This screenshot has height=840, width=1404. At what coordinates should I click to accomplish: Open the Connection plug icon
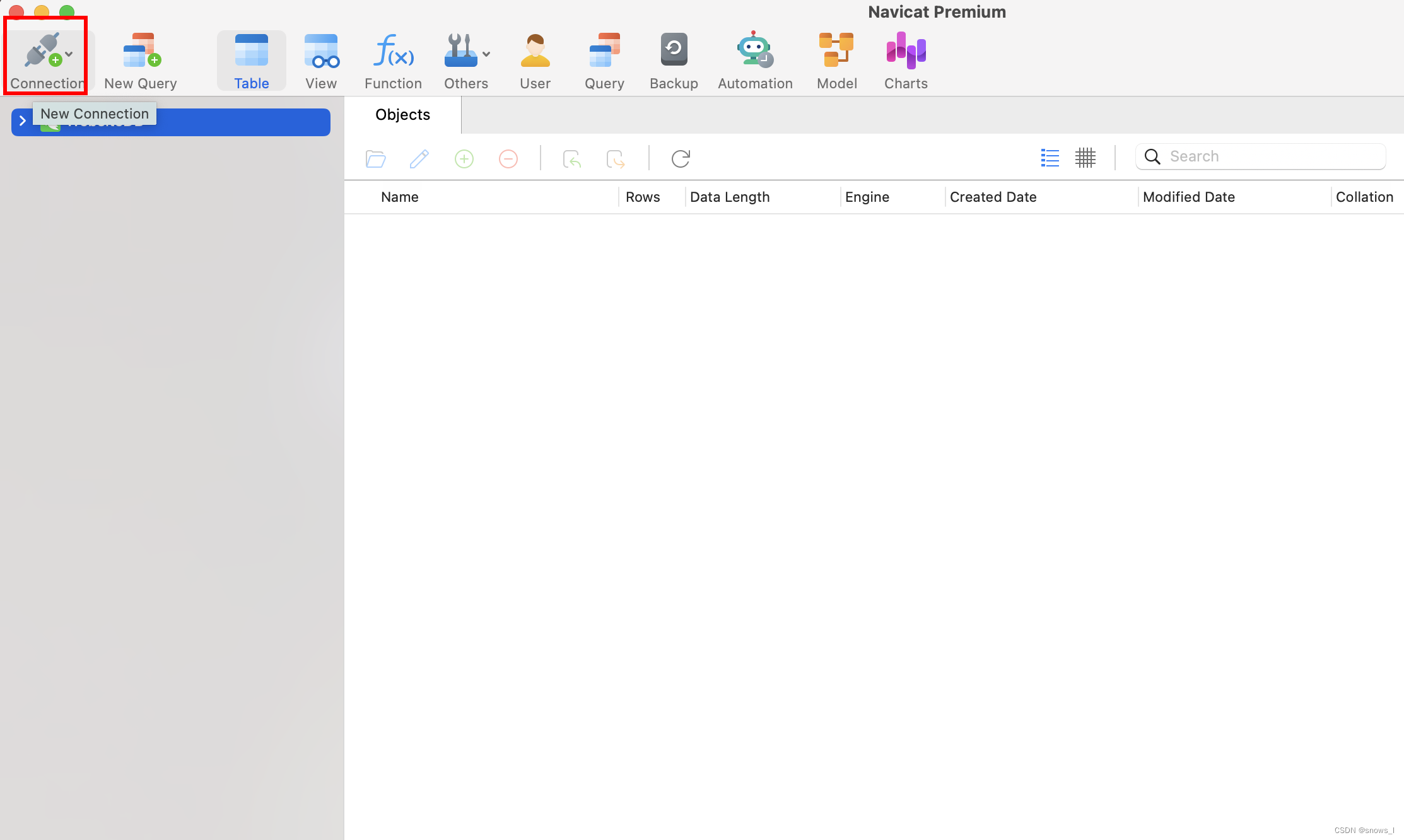[x=43, y=50]
